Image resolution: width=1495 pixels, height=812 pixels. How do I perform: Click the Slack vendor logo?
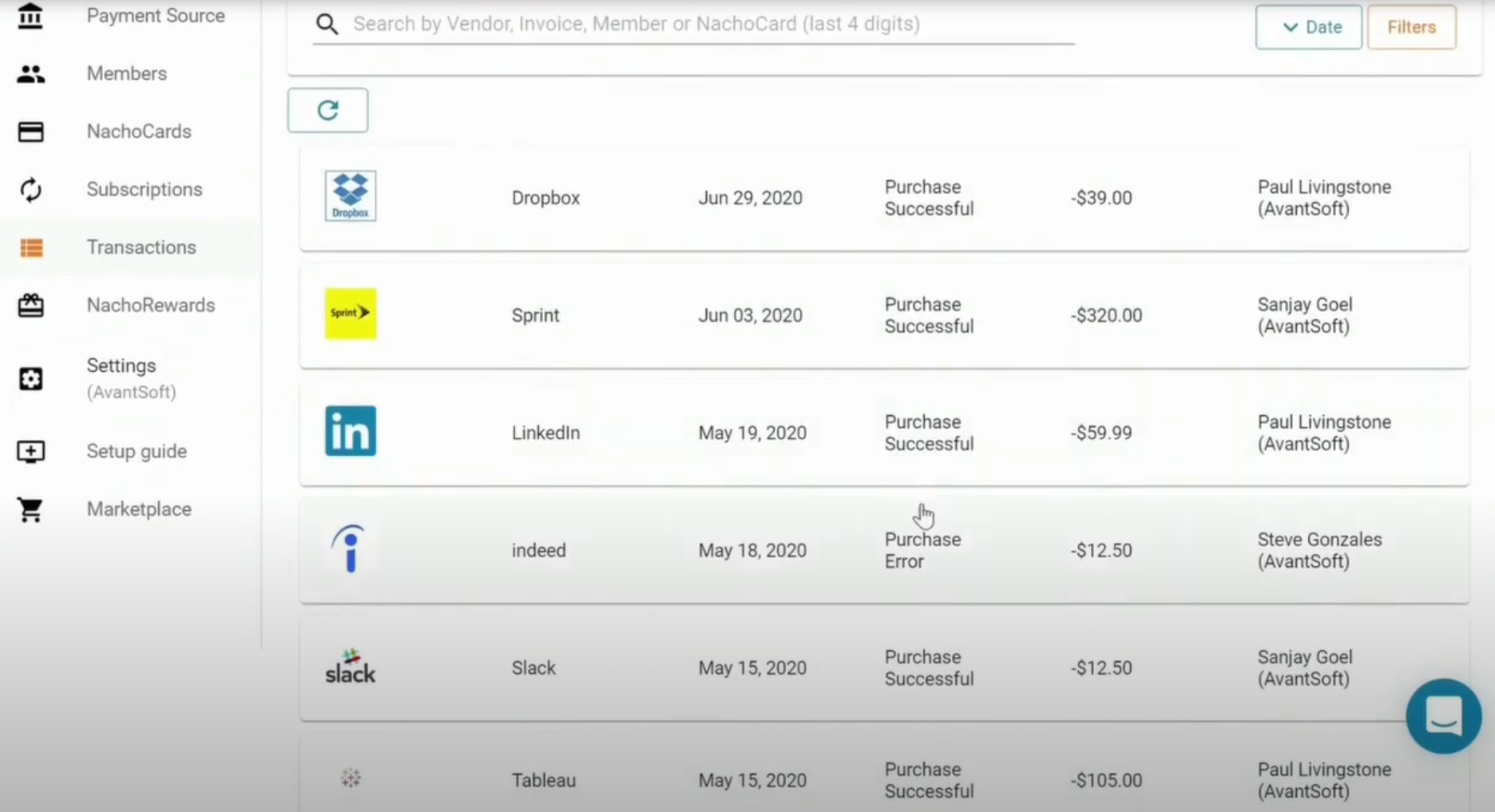[x=350, y=667]
